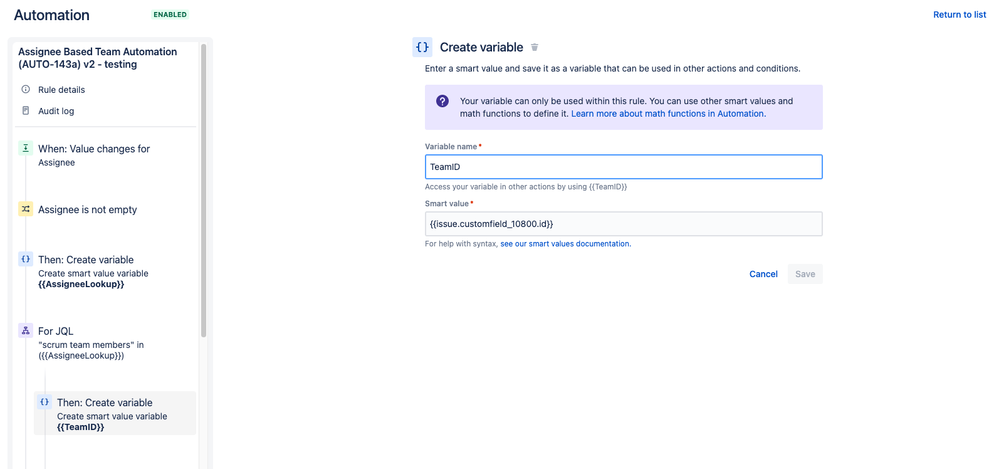Open Learn more about math functions link
Viewport: 999px width, 469px height.
coord(668,113)
